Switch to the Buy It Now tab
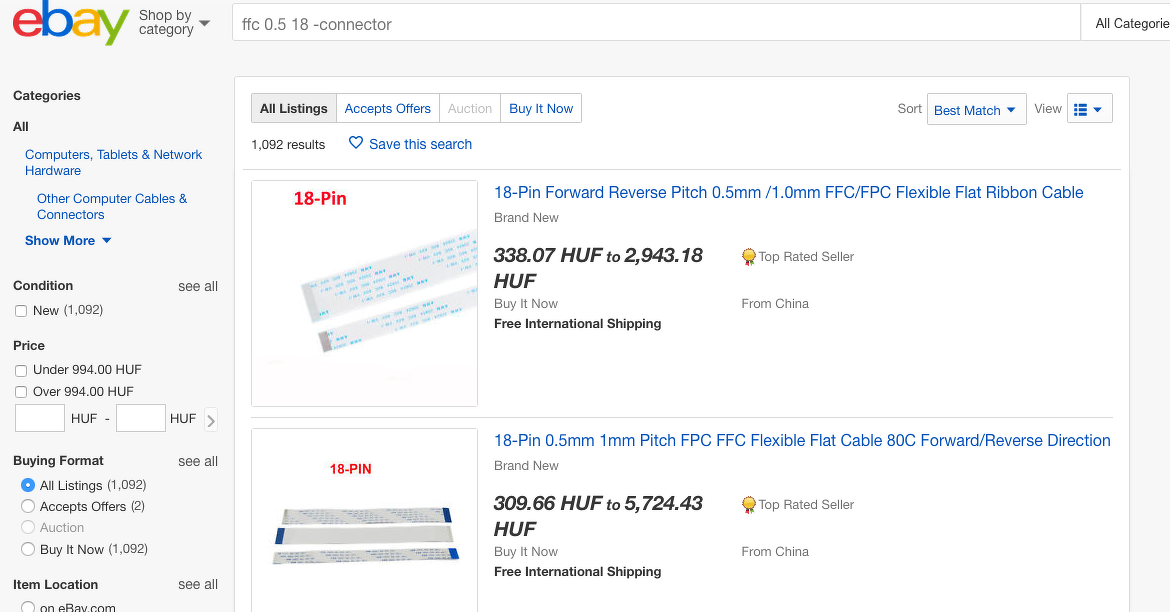 (541, 109)
